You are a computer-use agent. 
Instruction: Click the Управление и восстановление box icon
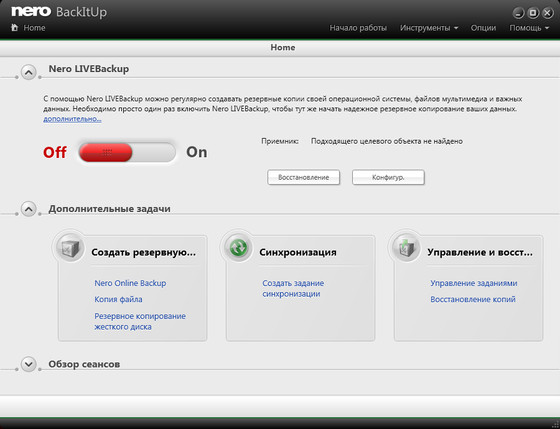point(406,248)
